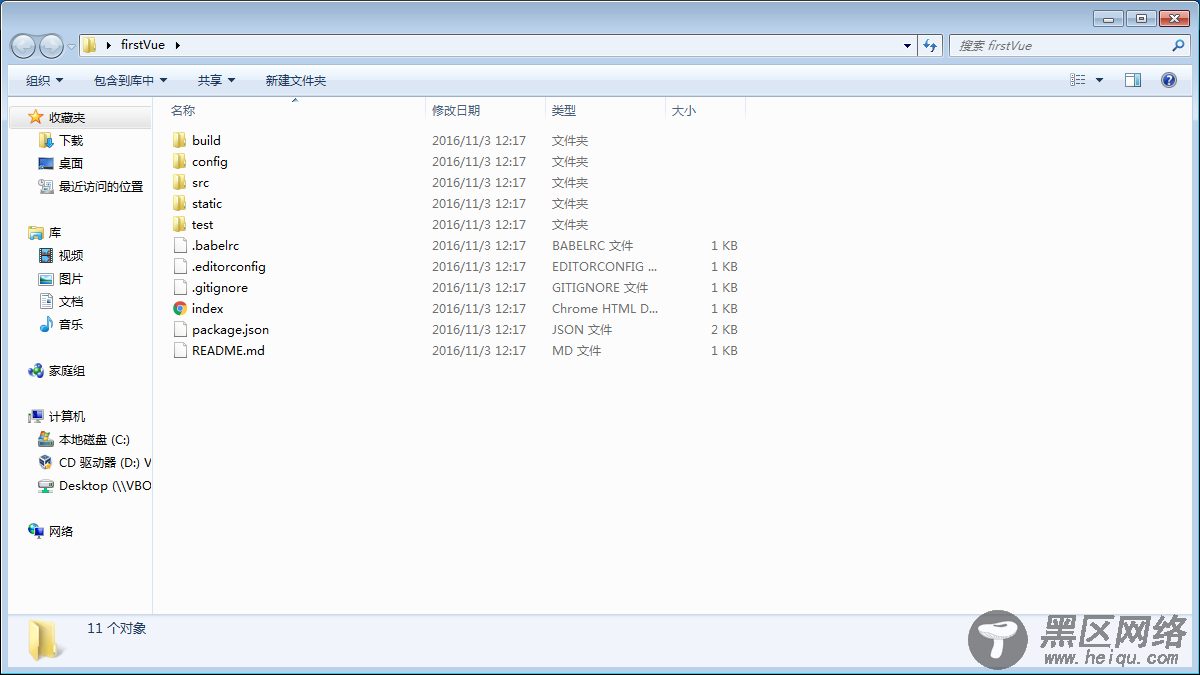Open the more view options dropdown arrow
Image resolution: width=1200 pixels, height=675 pixels.
pos(1099,80)
